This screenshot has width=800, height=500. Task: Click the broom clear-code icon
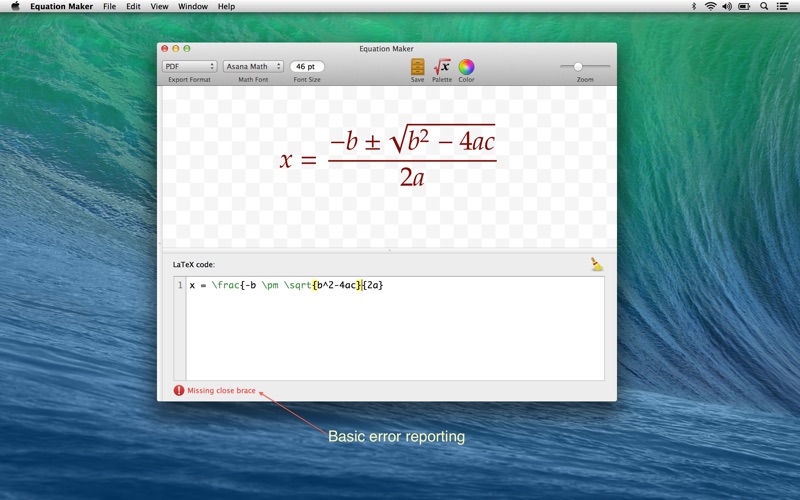coord(597,264)
